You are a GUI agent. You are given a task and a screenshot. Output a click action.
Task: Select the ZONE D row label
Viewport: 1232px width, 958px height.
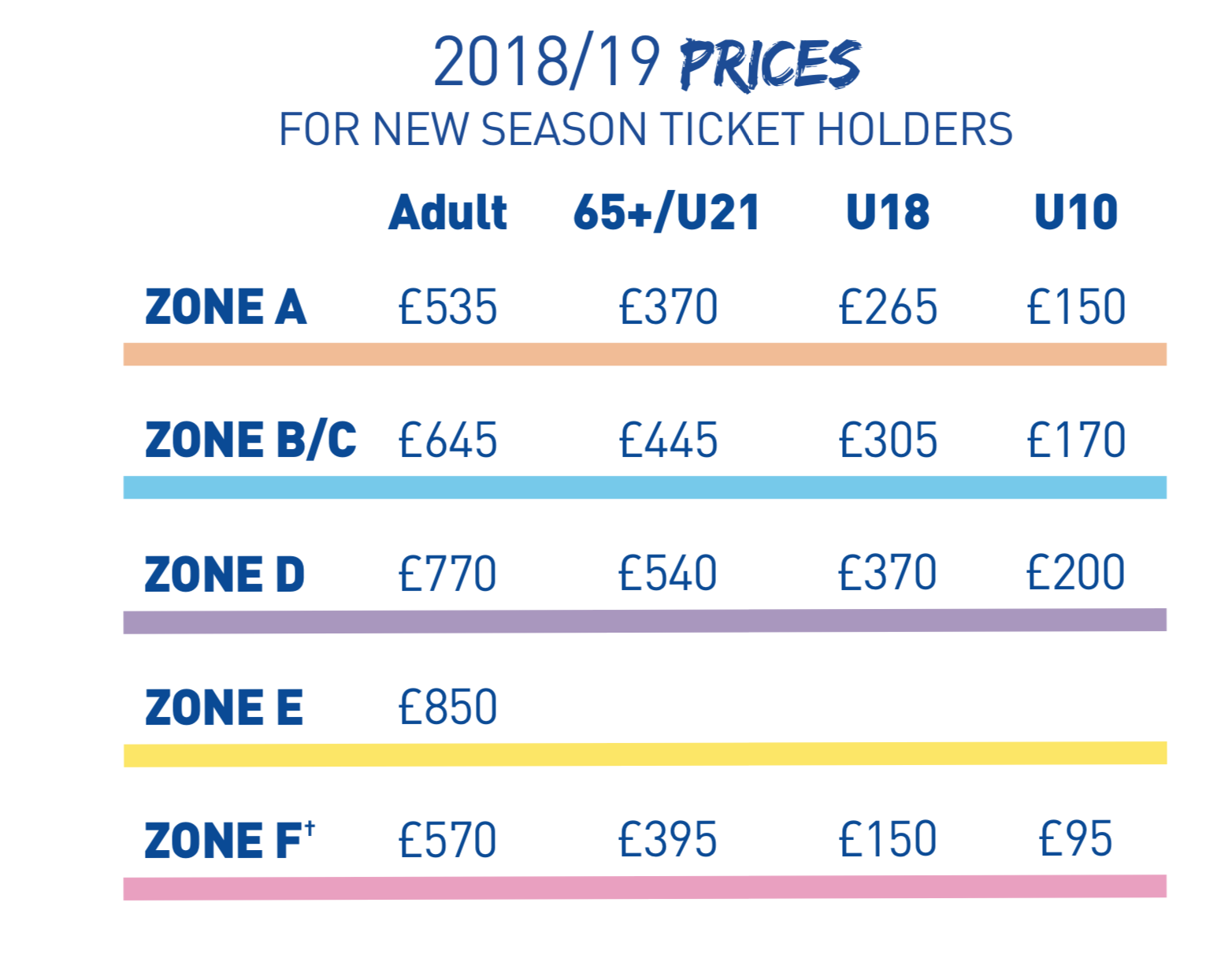[225, 574]
